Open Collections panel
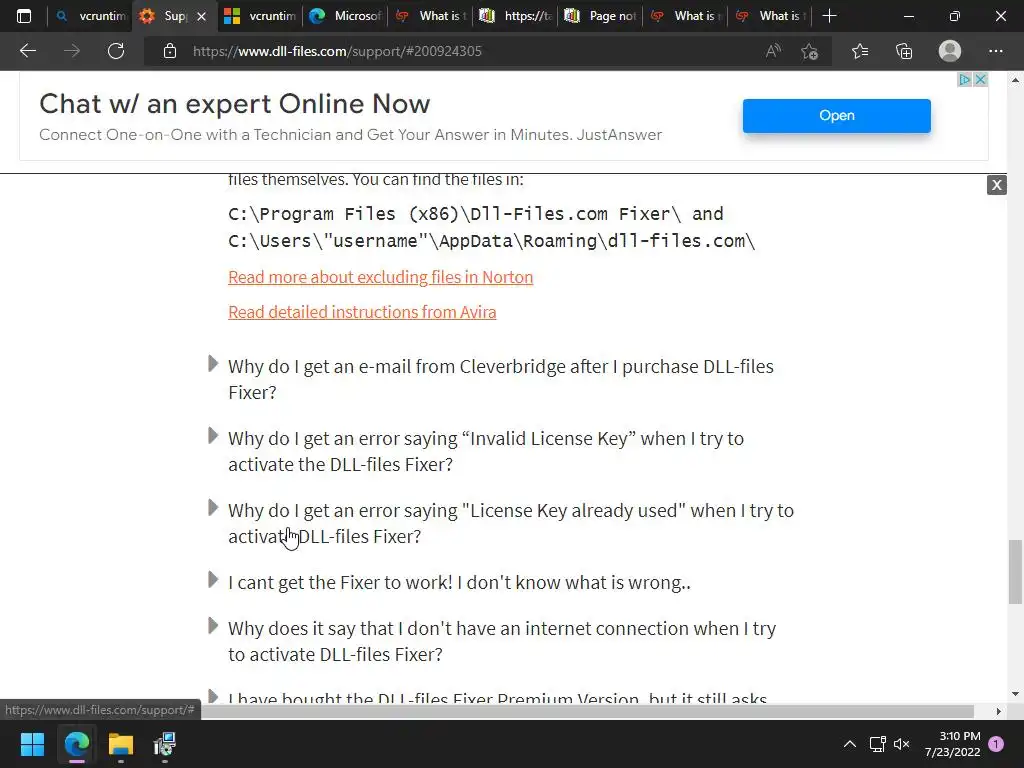The height and width of the screenshot is (768, 1024). coord(904,51)
